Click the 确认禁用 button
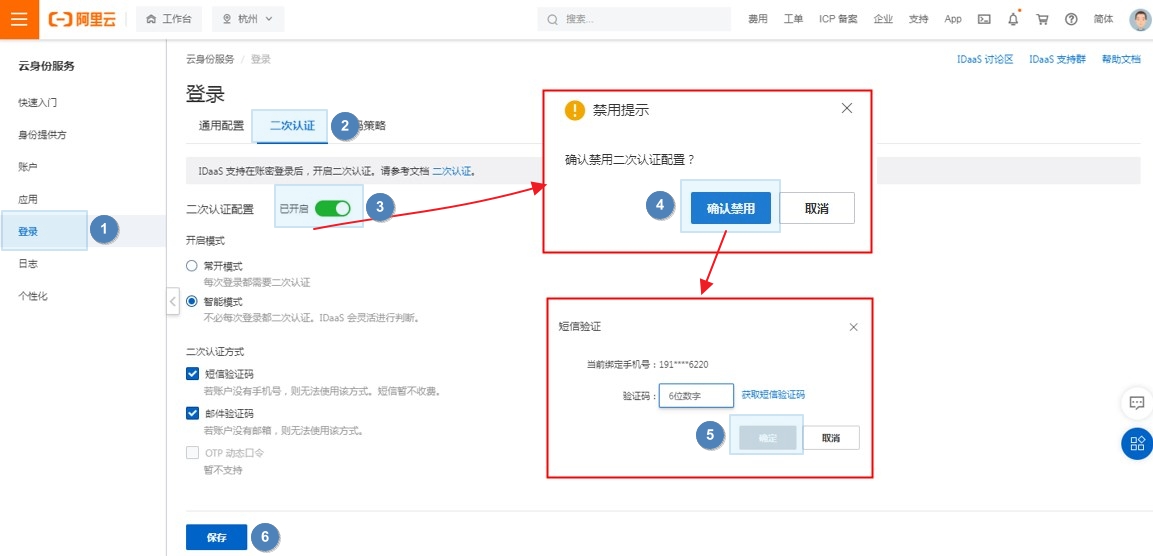Viewport: 1153px width, 556px height. (x=730, y=208)
